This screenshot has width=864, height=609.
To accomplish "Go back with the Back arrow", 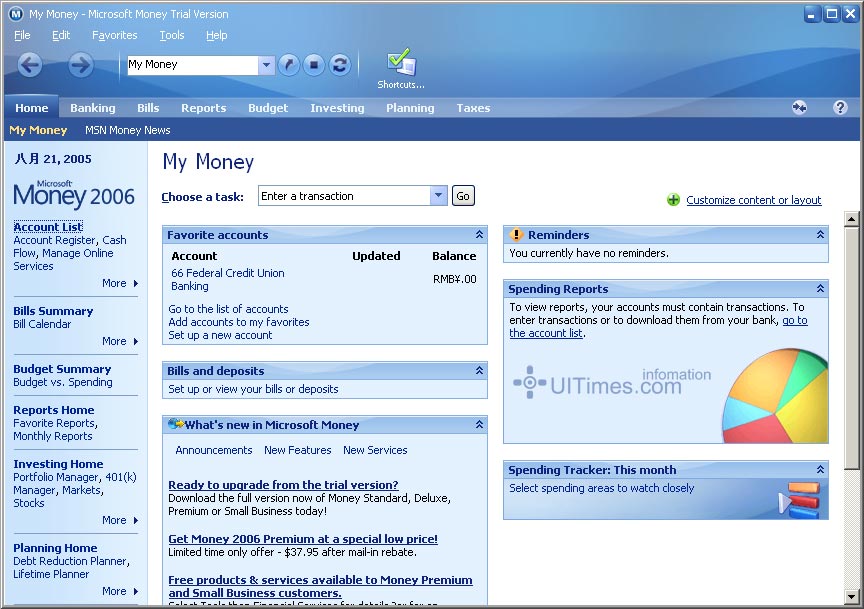I will click(30, 65).
